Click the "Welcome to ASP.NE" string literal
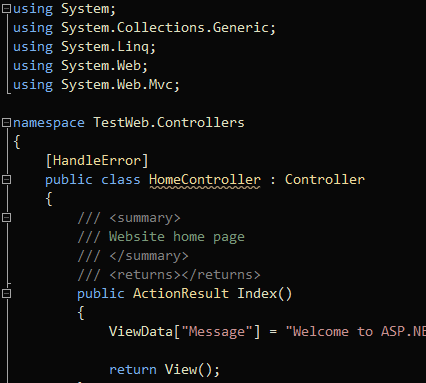The width and height of the screenshot is (426, 383). pos(356,332)
